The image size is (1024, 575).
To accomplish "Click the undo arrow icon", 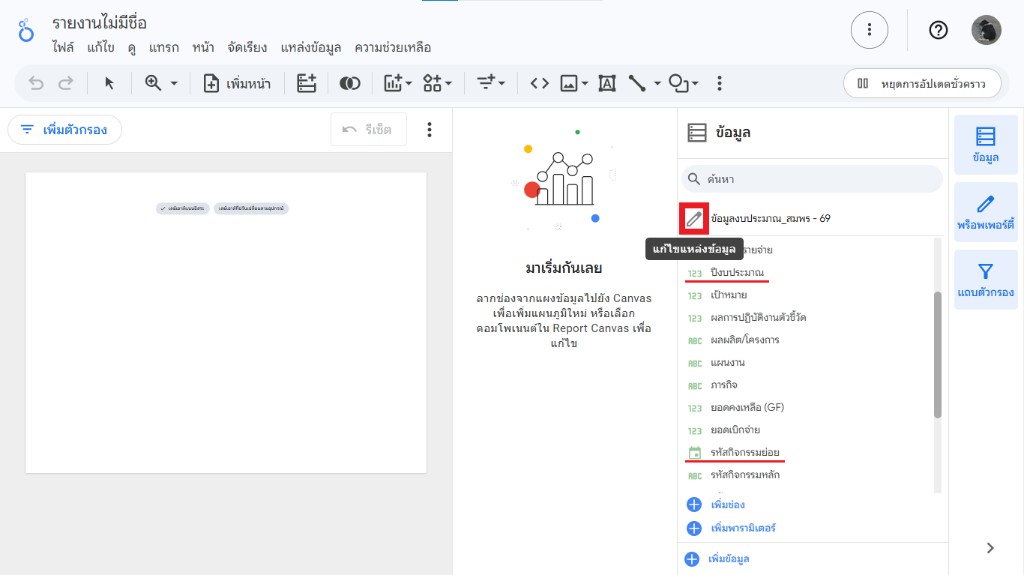I will [36, 84].
